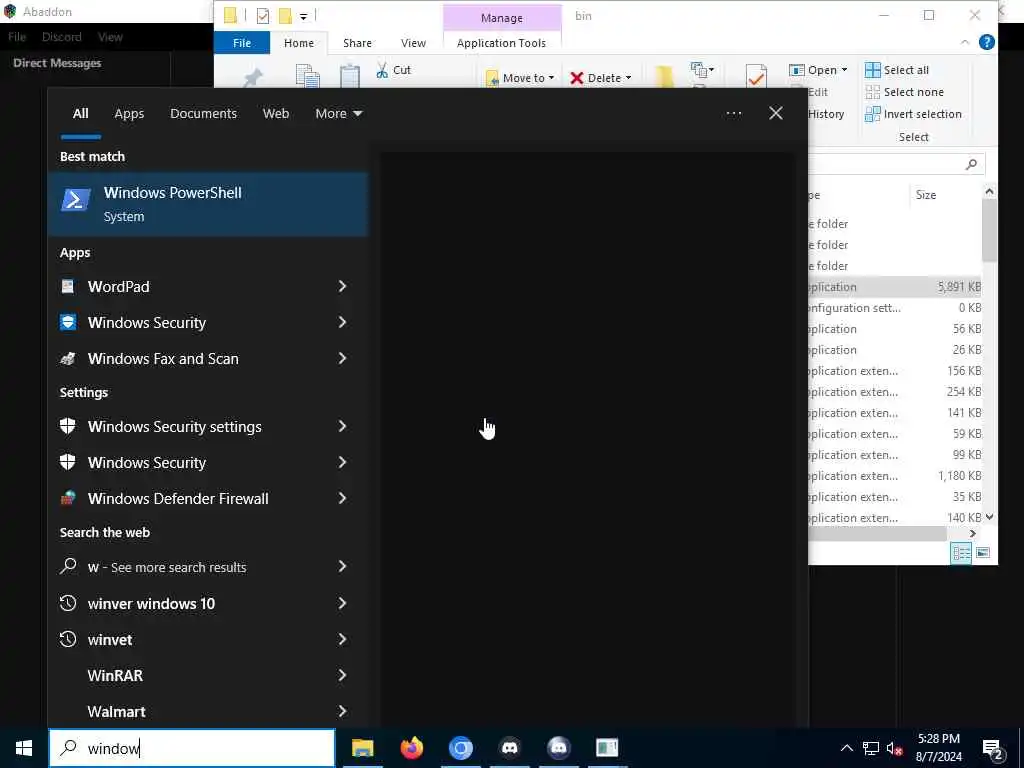The height and width of the screenshot is (768, 1024).
Task: Open the Explorer Share tab
Action: [357, 42]
